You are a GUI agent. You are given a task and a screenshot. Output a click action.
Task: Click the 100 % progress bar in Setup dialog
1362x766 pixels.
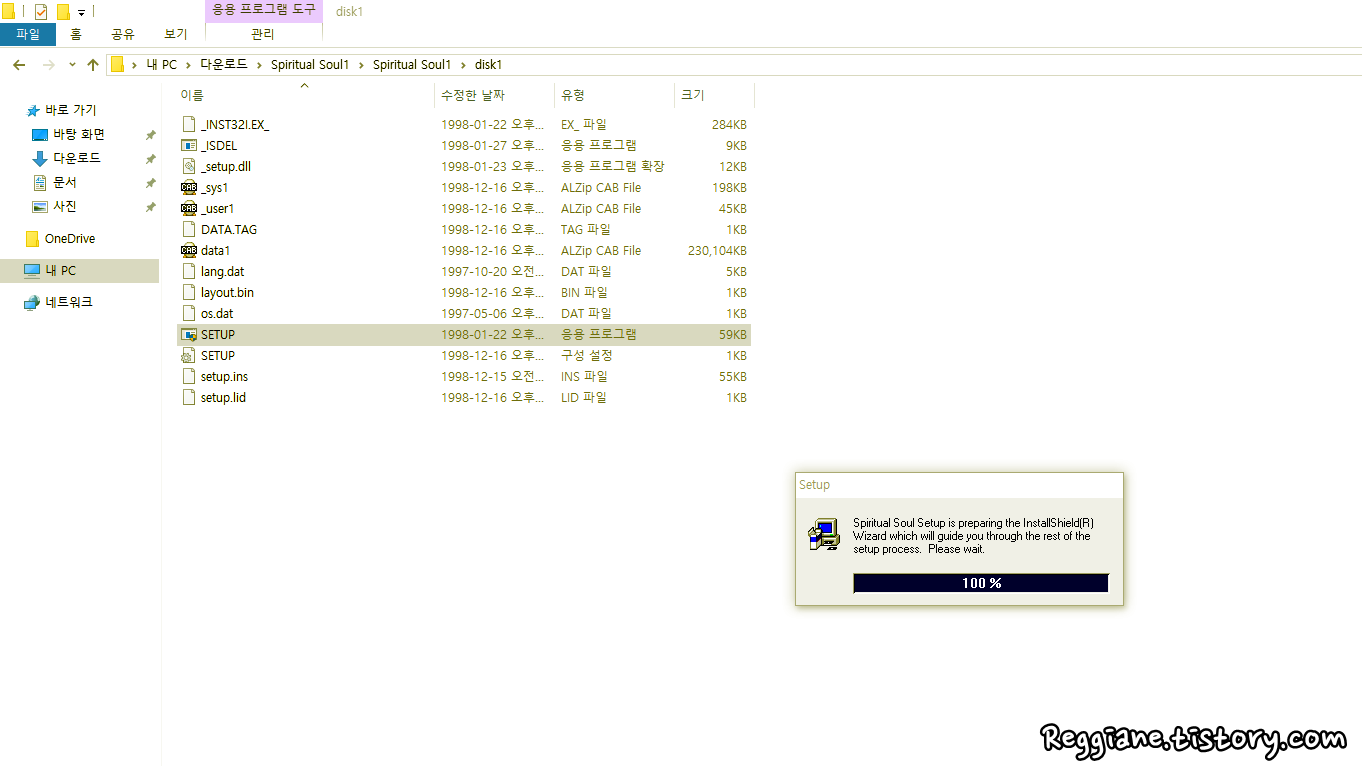coord(981,583)
